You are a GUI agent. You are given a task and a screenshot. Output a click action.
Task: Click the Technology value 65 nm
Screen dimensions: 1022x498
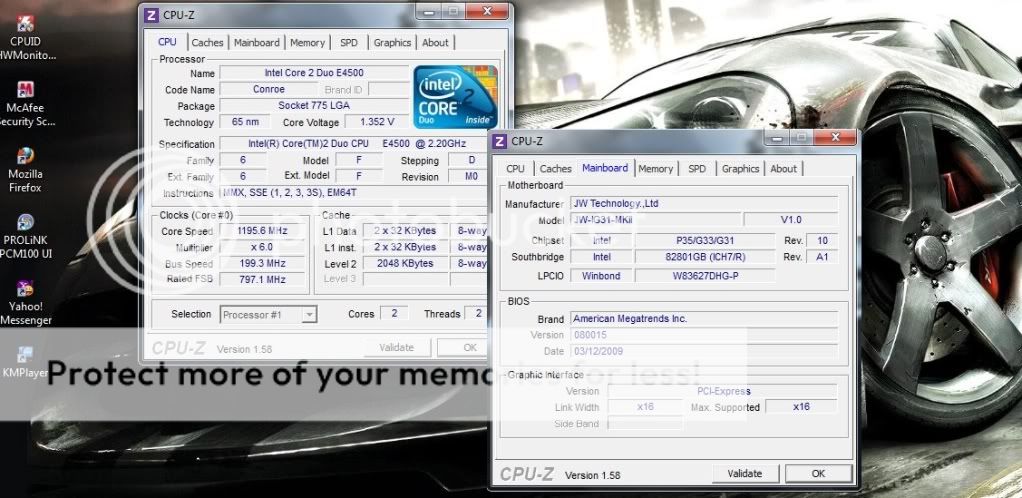(x=245, y=122)
